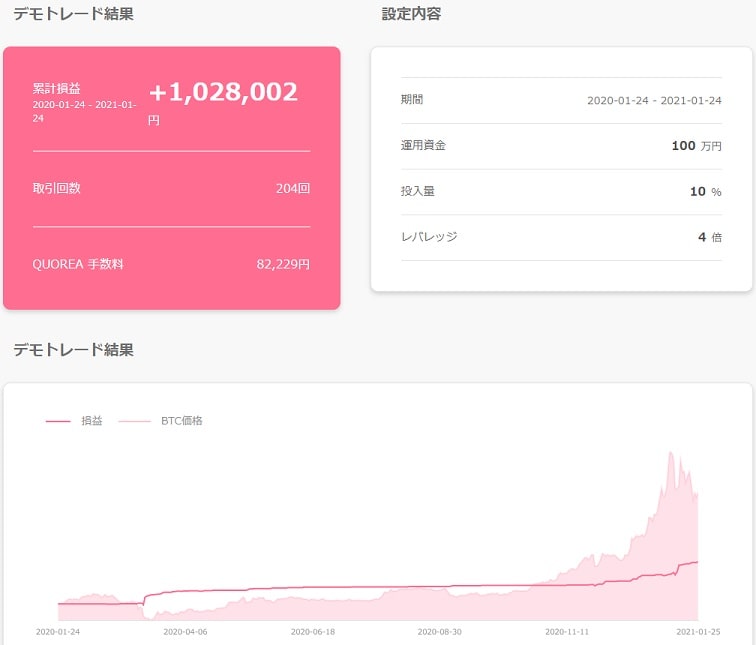Click the 2021-01-25 x-axis date label
Image resolution: width=756 pixels, height=645 pixels.
[x=698, y=632]
